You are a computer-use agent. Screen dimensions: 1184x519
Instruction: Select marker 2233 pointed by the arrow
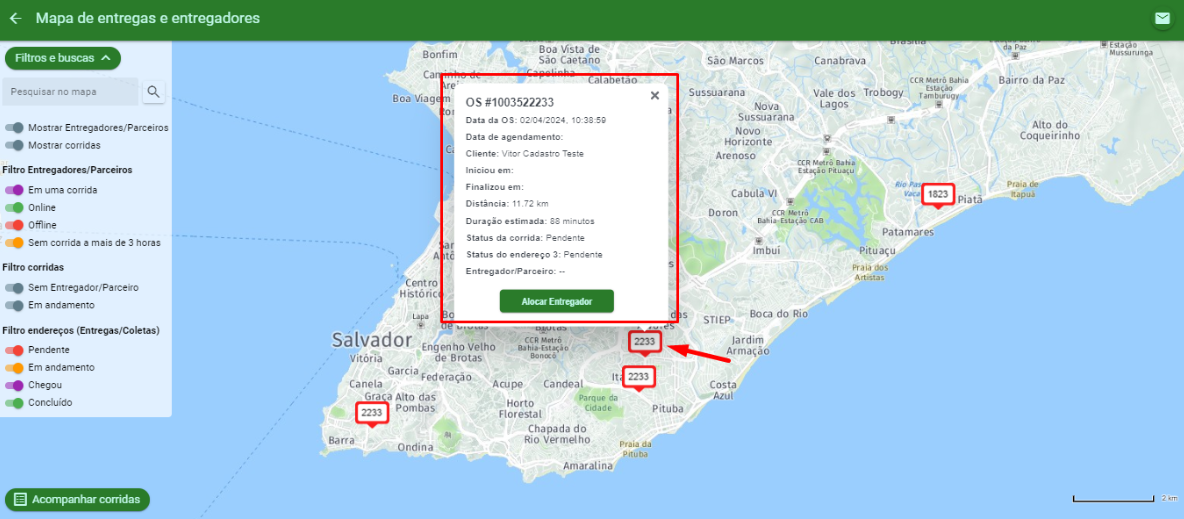tap(645, 341)
